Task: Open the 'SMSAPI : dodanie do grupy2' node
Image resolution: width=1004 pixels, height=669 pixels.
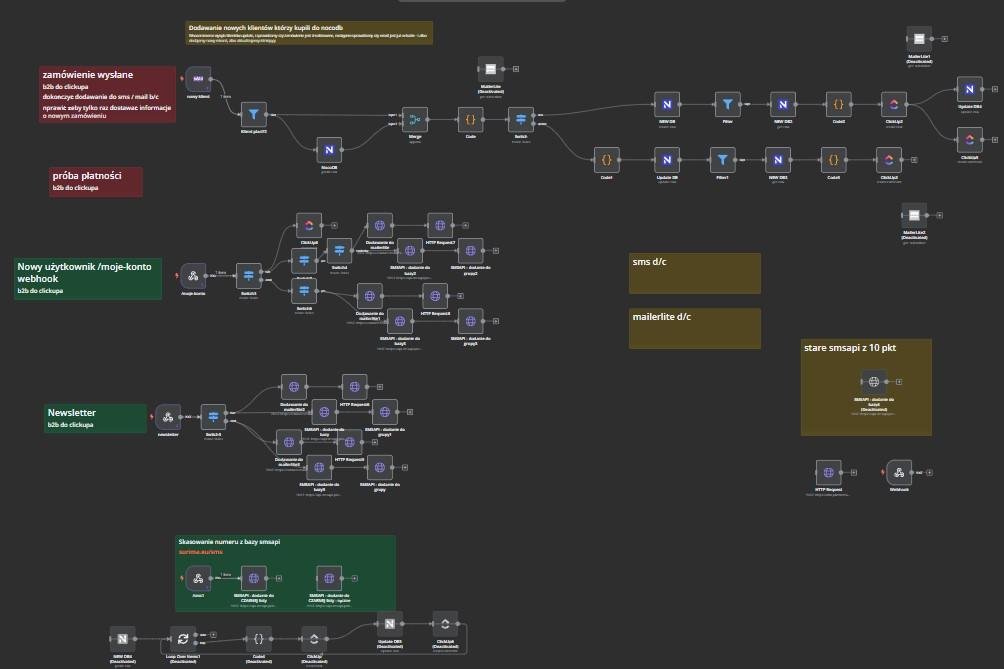Action: coord(471,250)
